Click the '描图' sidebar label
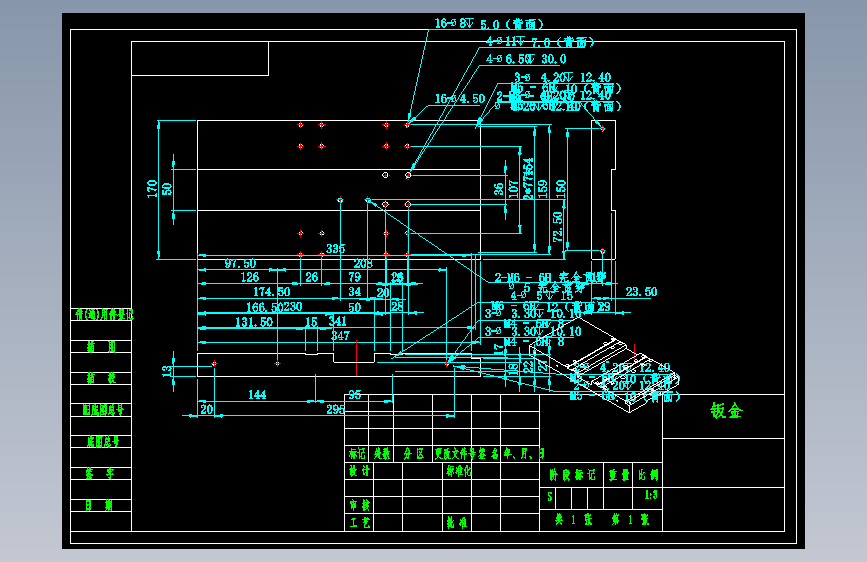This screenshot has width=867, height=562. [x=101, y=347]
